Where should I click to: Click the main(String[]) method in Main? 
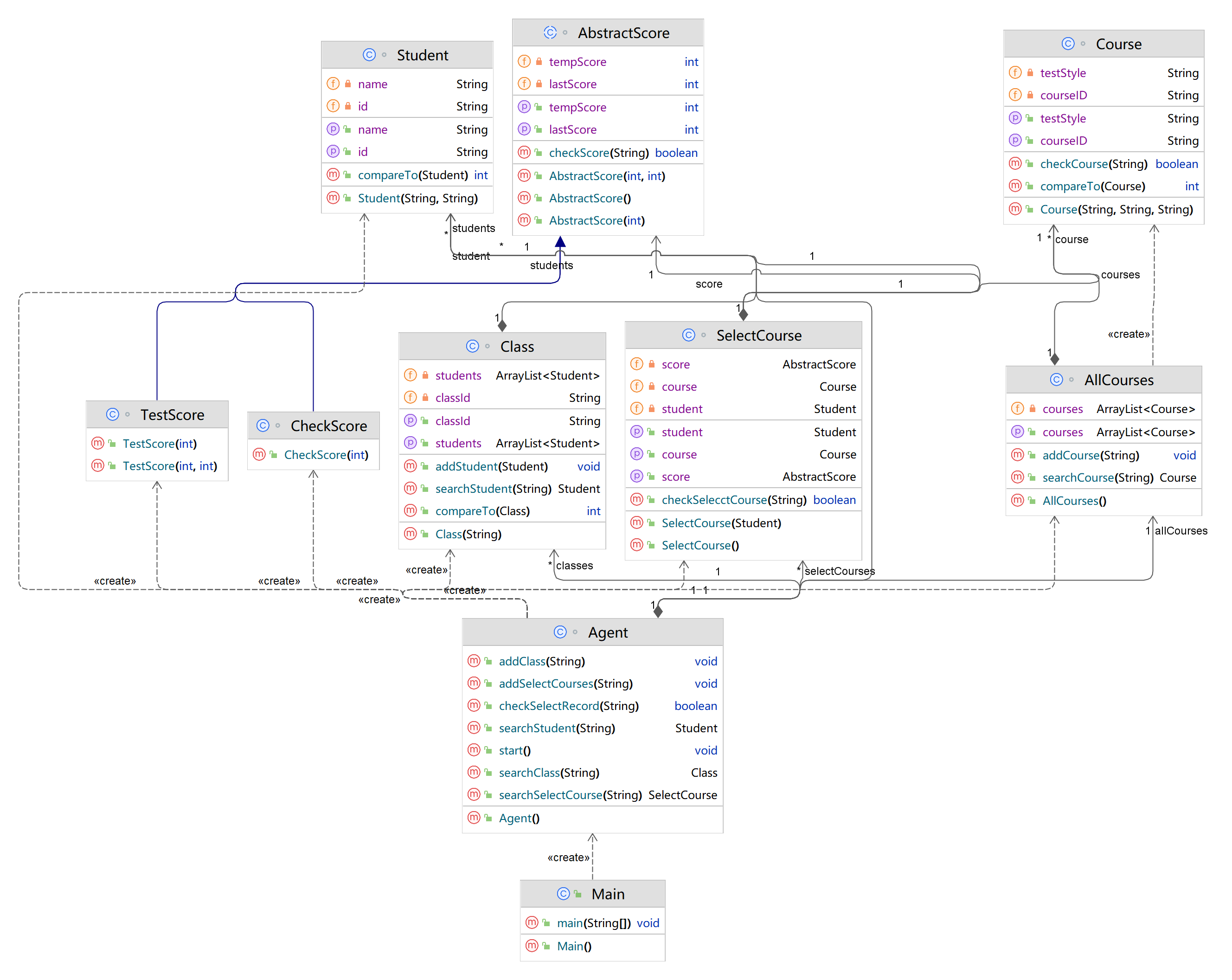coord(593,923)
